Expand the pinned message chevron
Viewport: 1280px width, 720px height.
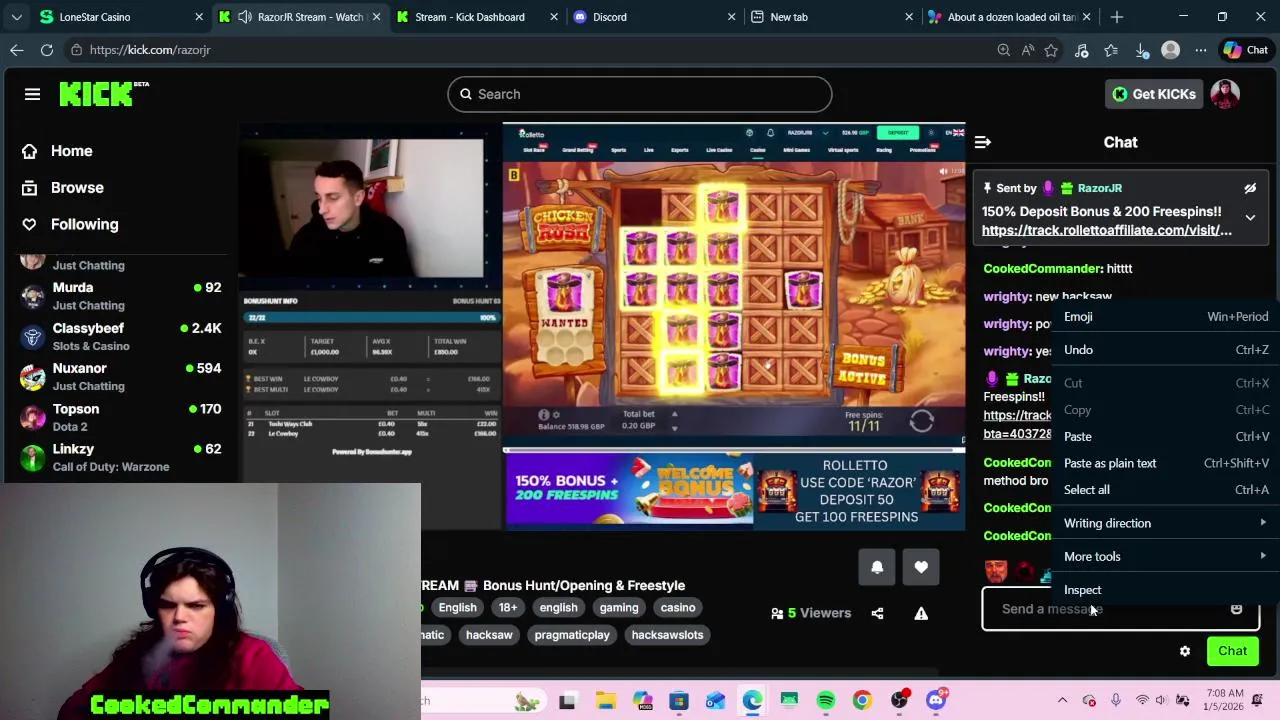coord(1250,217)
